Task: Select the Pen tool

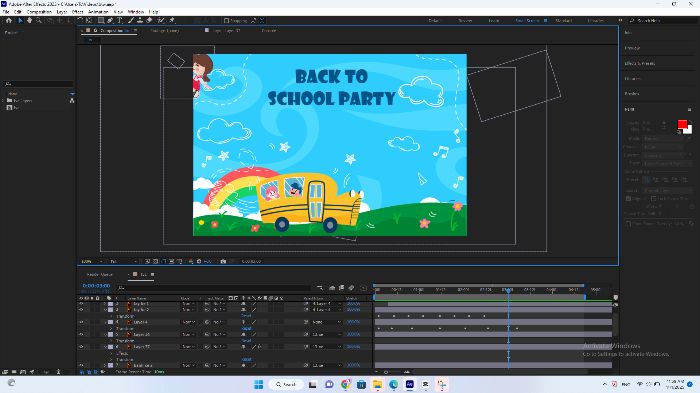Action: (110, 21)
